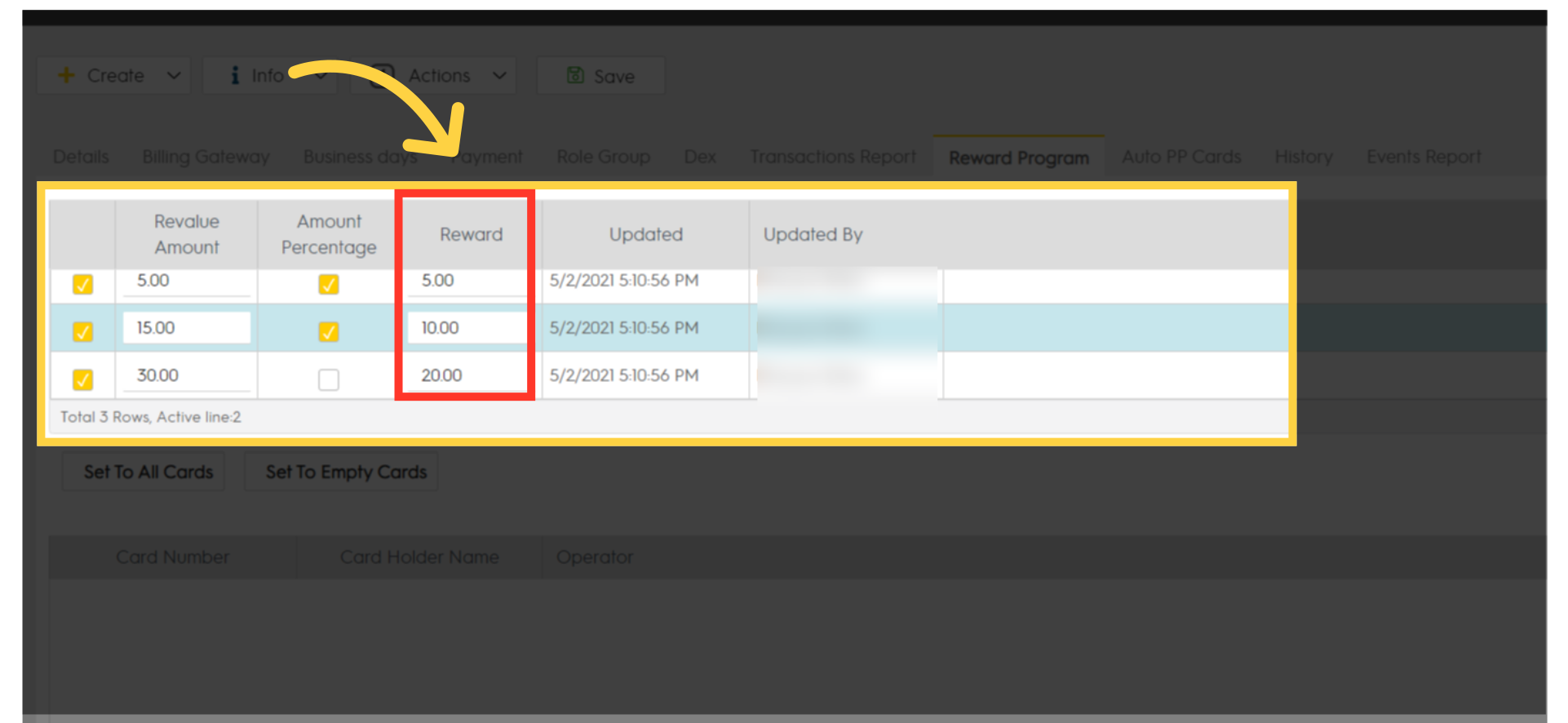Open the Payment tab

[x=488, y=157]
